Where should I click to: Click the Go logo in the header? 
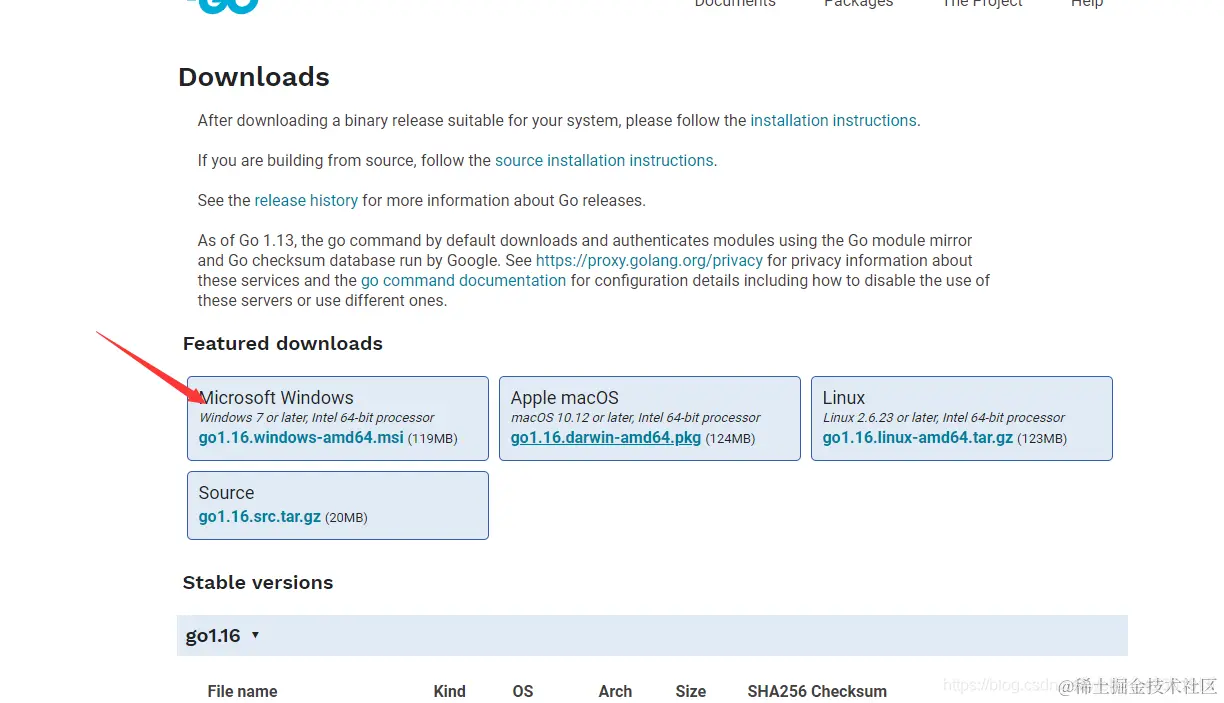(x=221, y=5)
